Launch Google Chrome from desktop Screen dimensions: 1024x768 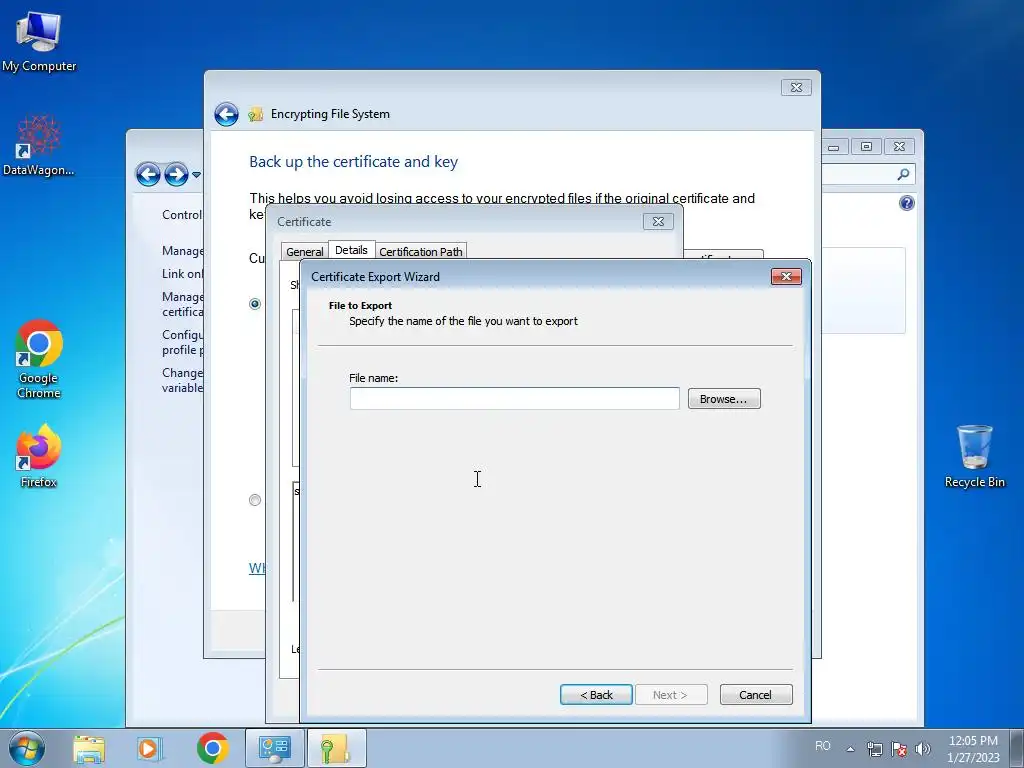tap(39, 358)
